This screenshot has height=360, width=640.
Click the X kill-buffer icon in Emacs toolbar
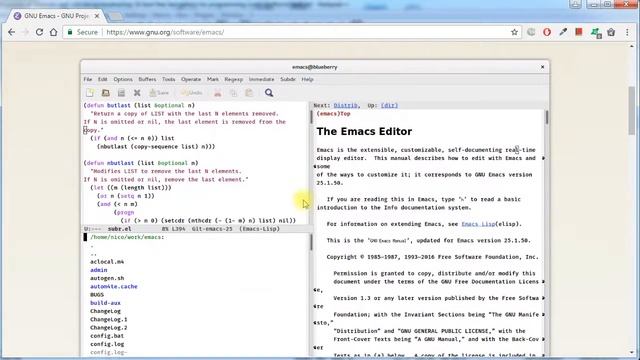coord(137,93)
